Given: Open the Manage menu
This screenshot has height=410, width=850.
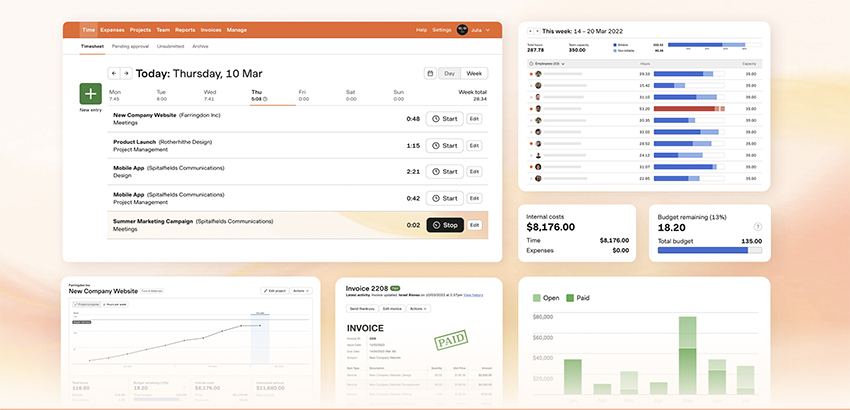Looking at the screenshot, I should [x=237, y=30].
